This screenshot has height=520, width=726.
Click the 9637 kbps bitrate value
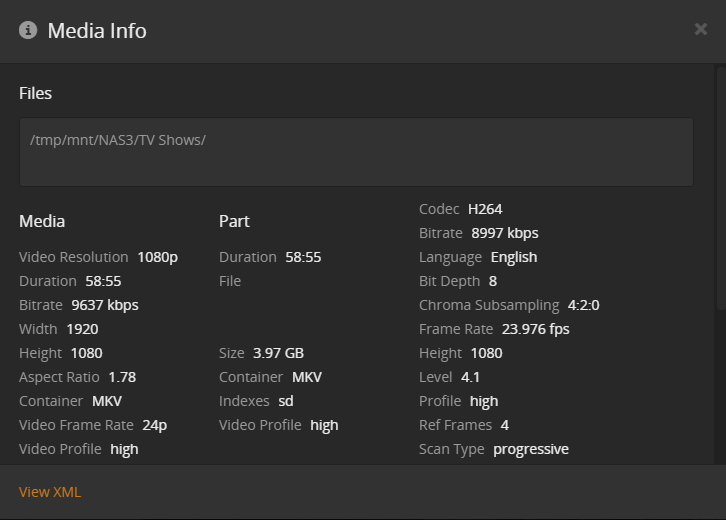[104, 305]
